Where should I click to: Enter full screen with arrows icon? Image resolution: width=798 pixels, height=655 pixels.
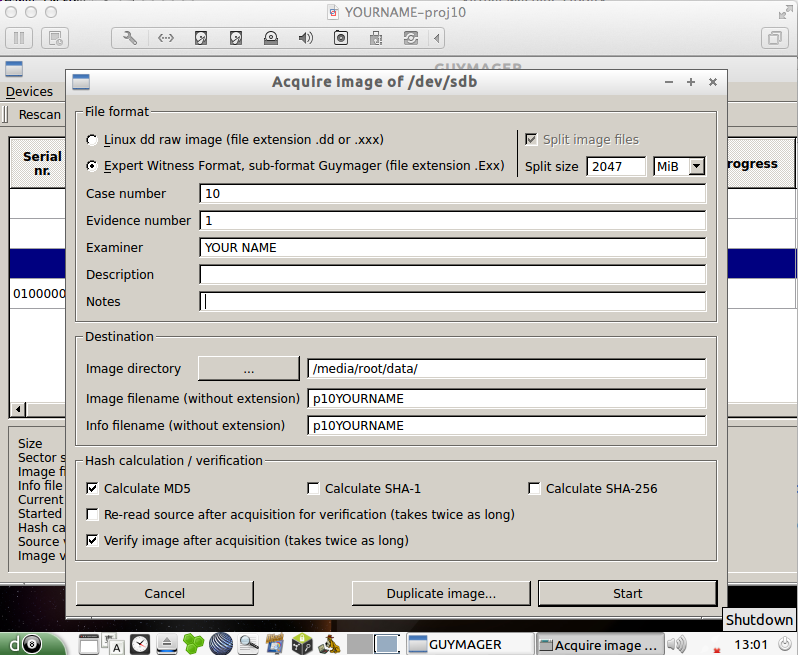785,13
